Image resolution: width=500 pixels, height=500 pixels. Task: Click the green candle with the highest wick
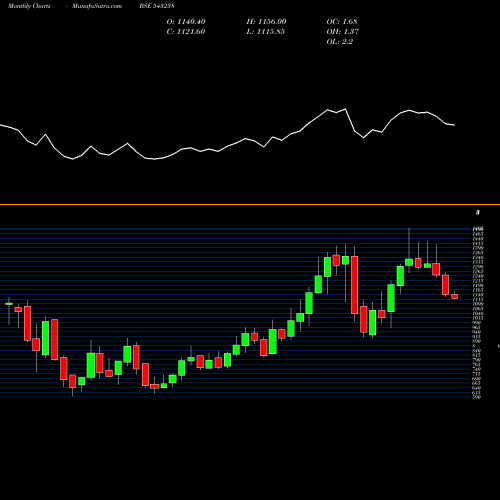click(409, 262)
